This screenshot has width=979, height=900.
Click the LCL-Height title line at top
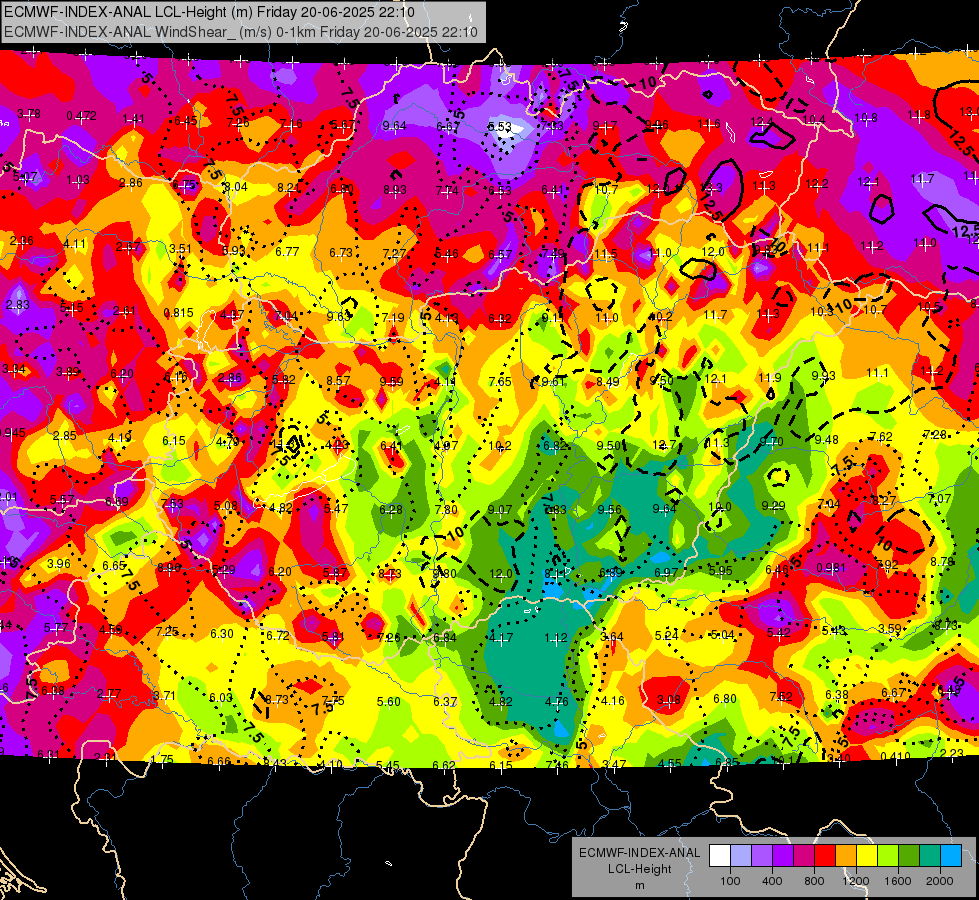pos(209,12)
